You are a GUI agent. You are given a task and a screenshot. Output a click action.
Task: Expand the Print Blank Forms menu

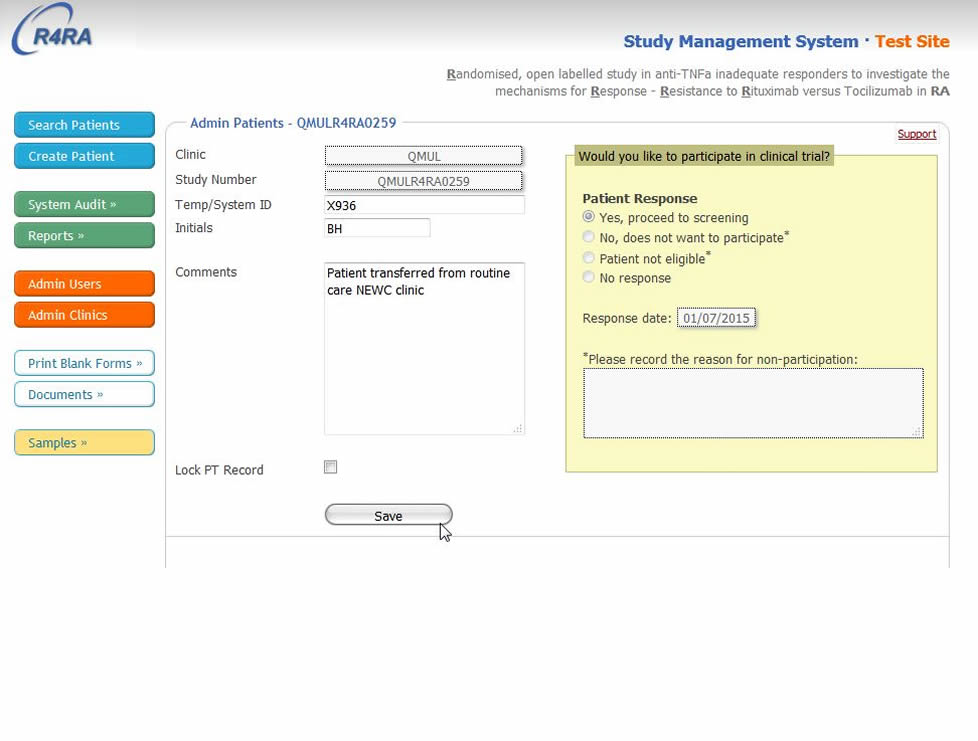point(84,363)
